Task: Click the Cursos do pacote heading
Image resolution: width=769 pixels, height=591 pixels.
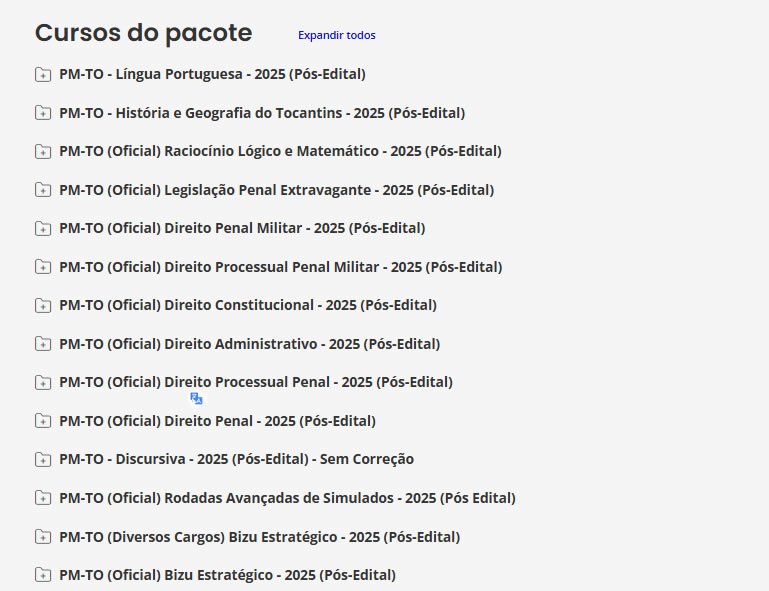Action: click(143, 33)
